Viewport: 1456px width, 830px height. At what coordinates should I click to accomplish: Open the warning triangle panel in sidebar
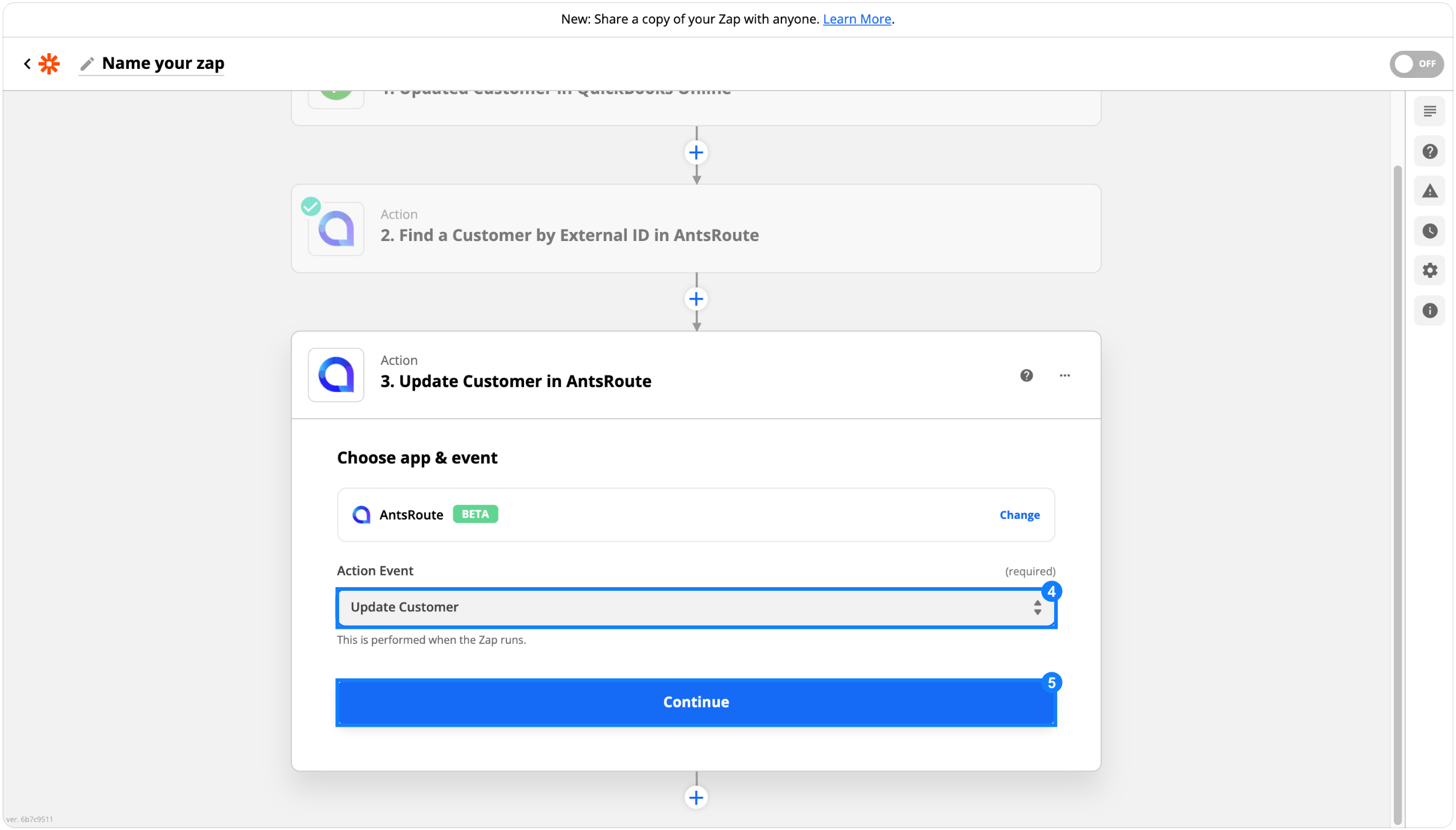[x=1429, y=191]
